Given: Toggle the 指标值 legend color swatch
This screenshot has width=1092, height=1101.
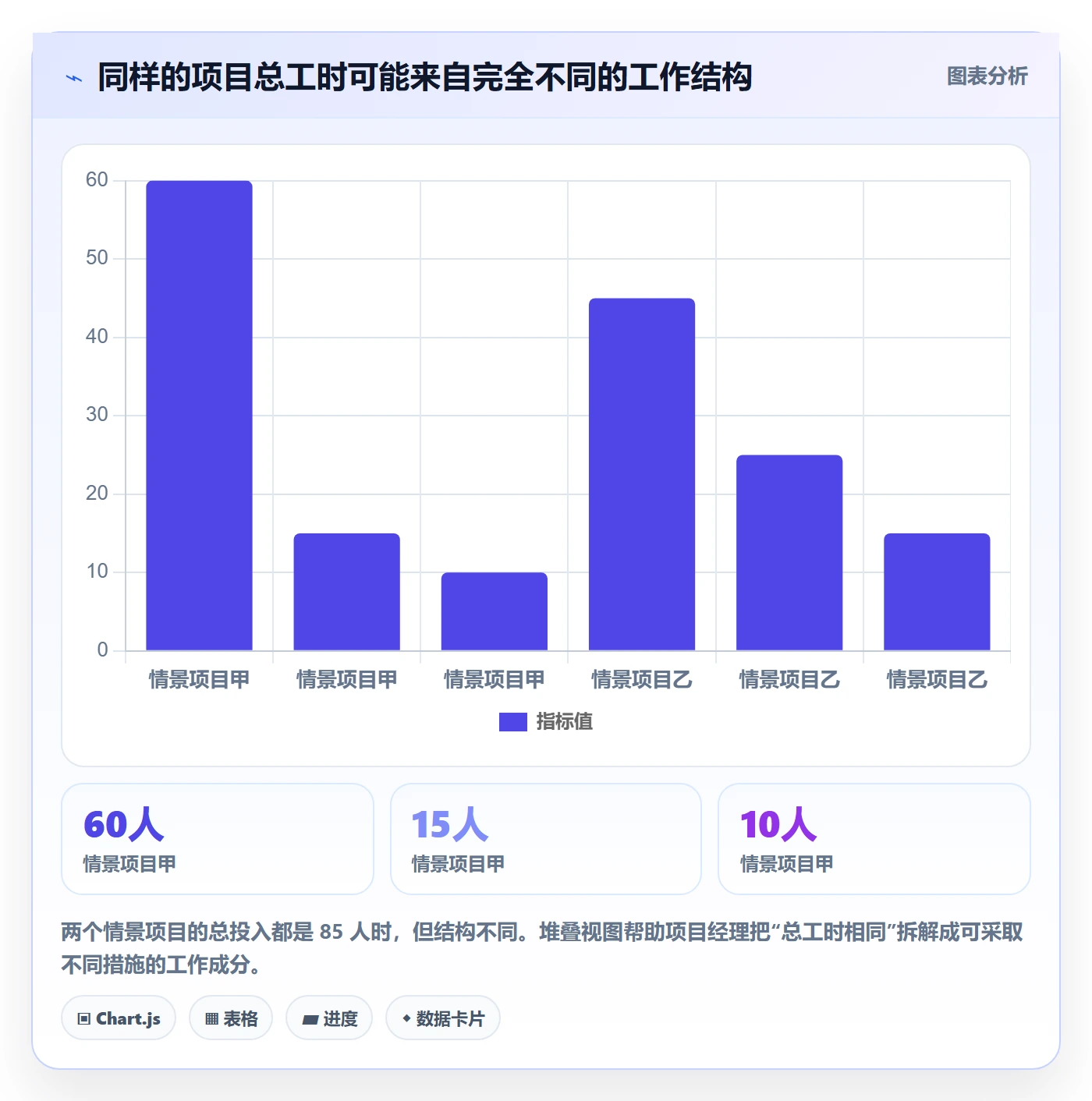Looking at the screenshot, I should [x=512, y=722].
